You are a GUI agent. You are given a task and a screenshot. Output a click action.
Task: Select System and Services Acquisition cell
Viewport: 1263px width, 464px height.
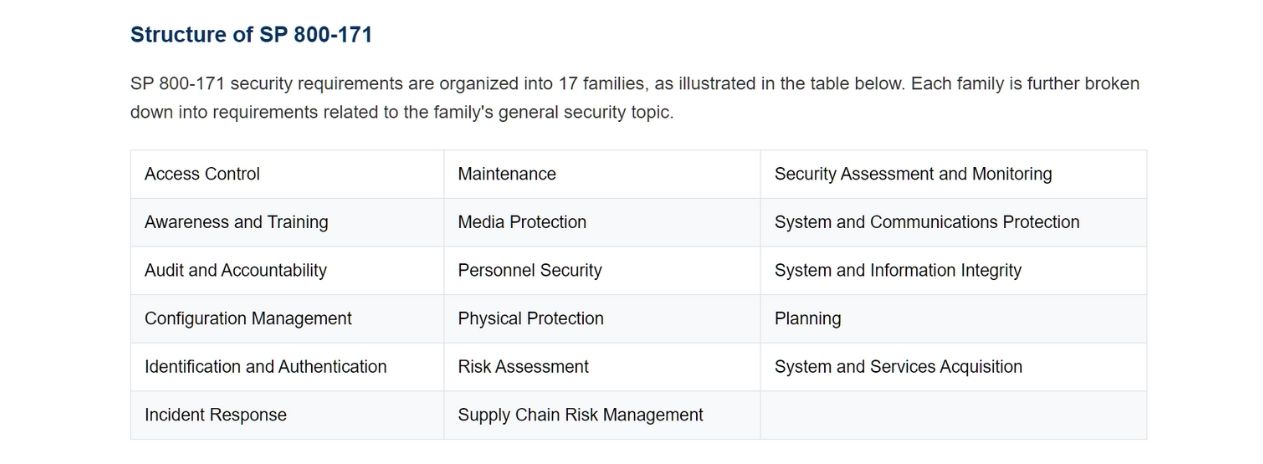click(954, 366)
